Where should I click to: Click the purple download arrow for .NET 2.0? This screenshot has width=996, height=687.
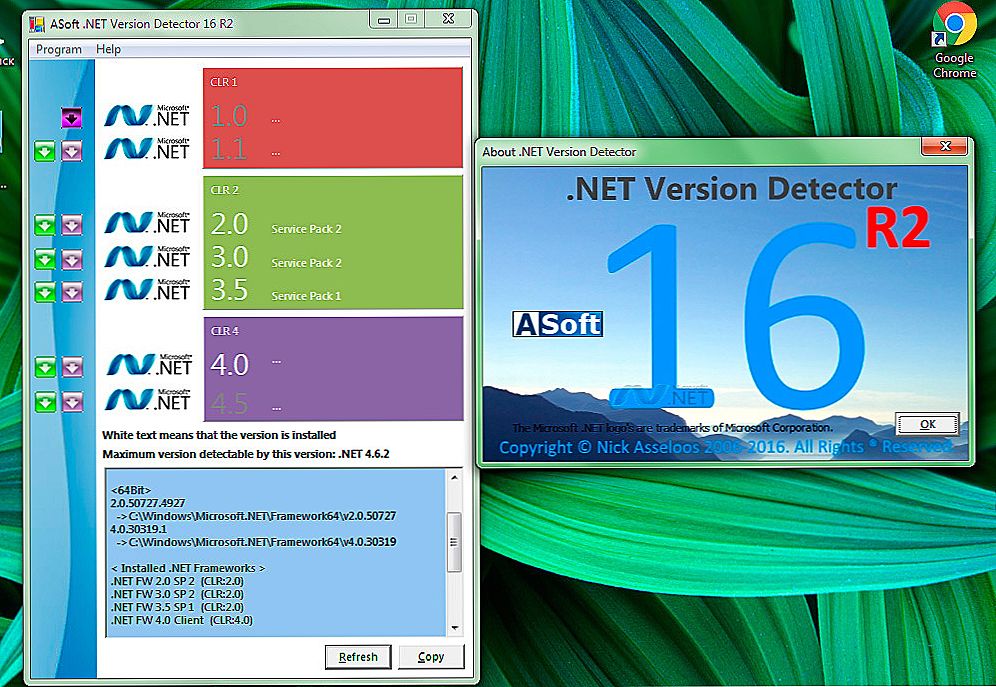point(72,225)
